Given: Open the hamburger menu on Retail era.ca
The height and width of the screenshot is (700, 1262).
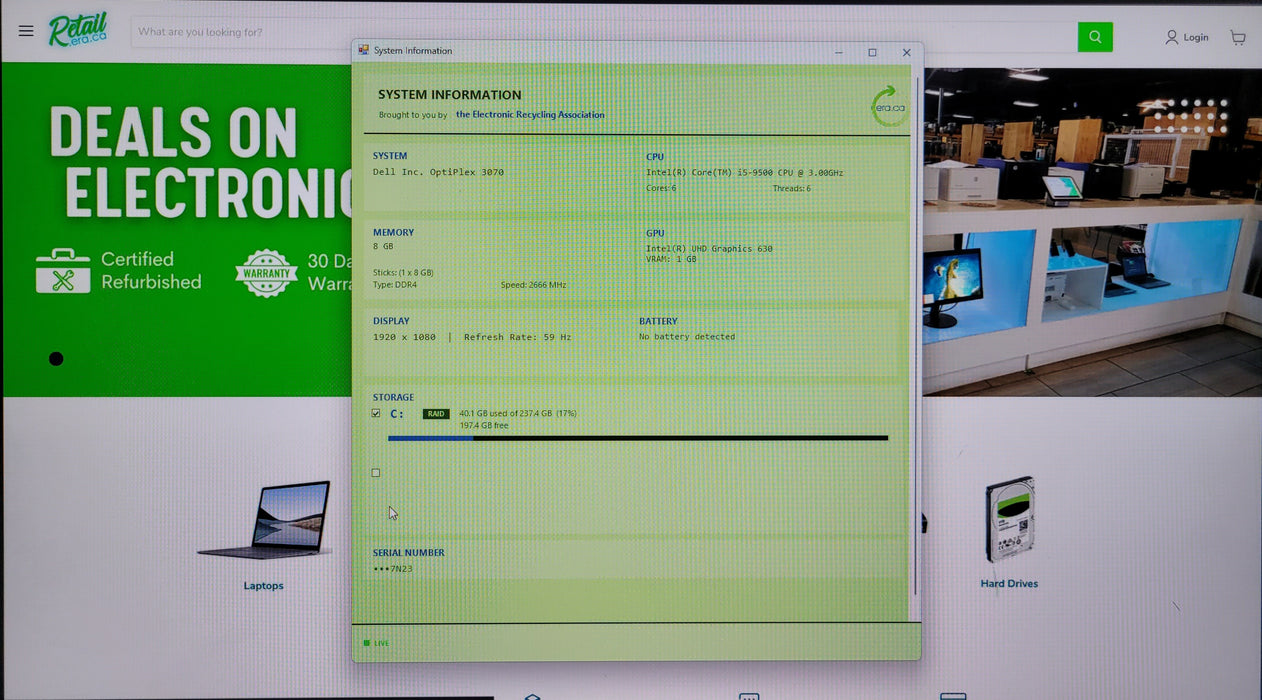Looking at the screenshot, I should pos(26,31).
